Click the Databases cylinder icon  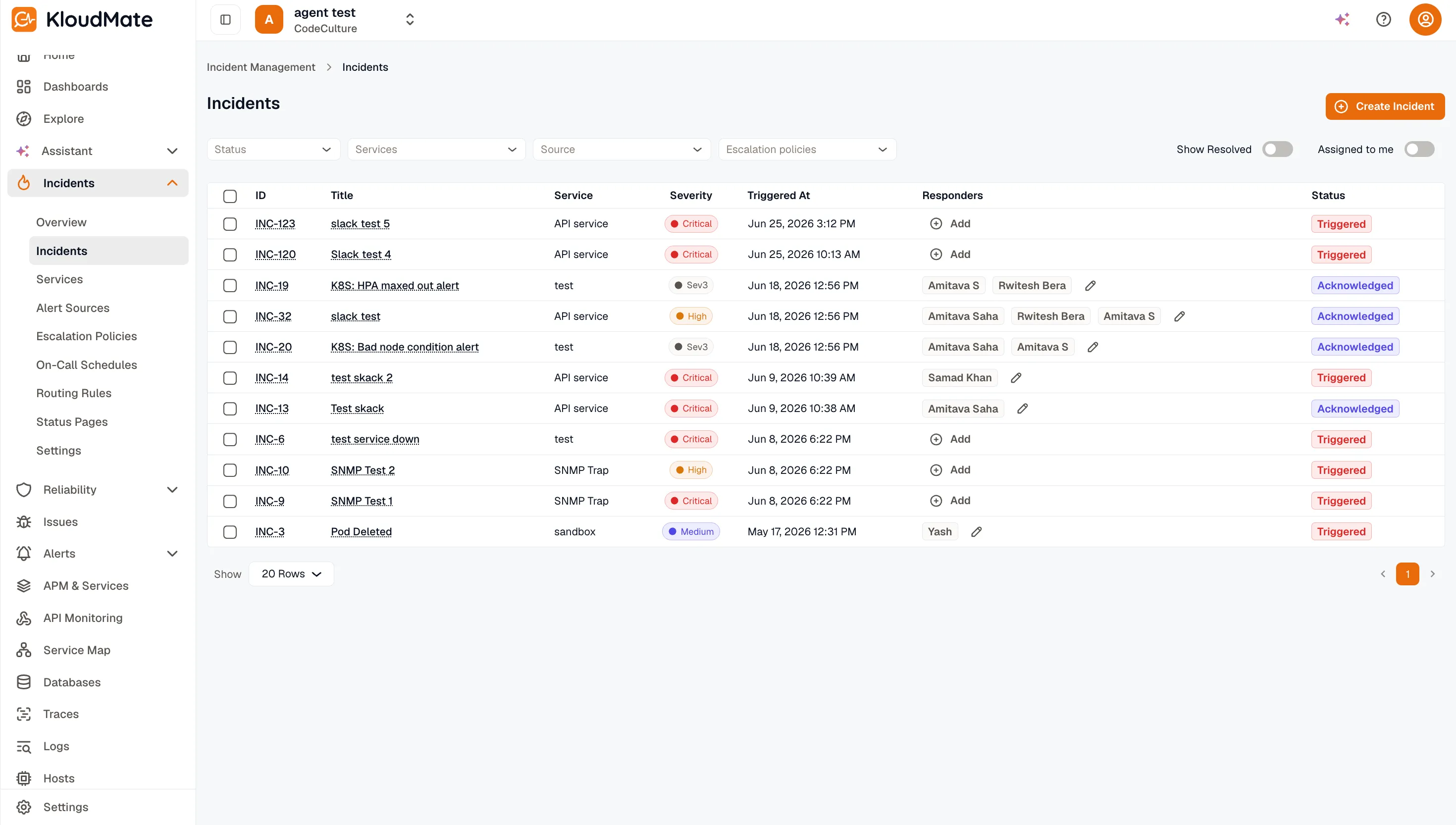point(24,682)
